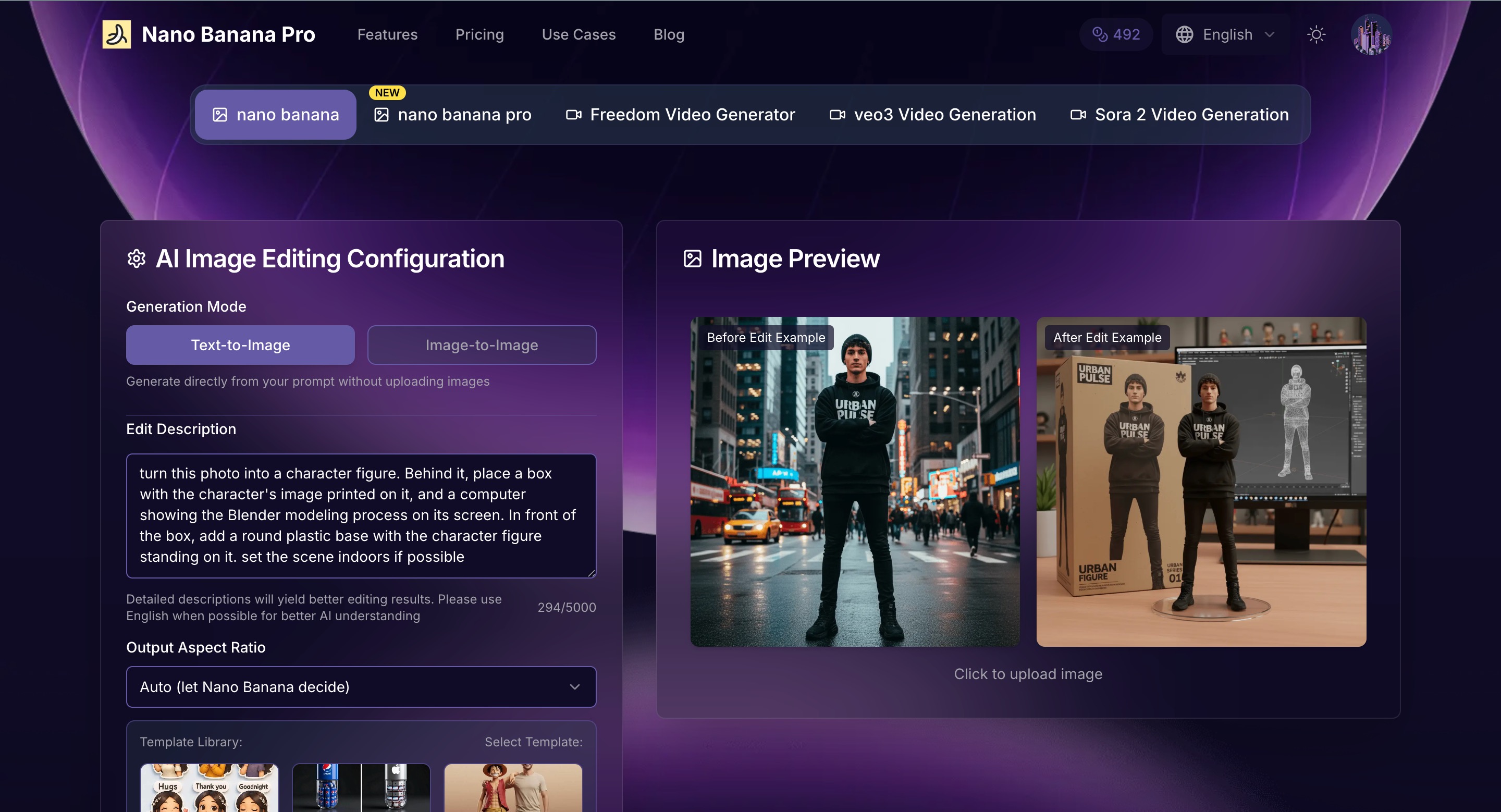Switch to Image-to-Image generation mode
Image resolution: width=1501 pixels, height=812 pixels.
tap(481, 345)
